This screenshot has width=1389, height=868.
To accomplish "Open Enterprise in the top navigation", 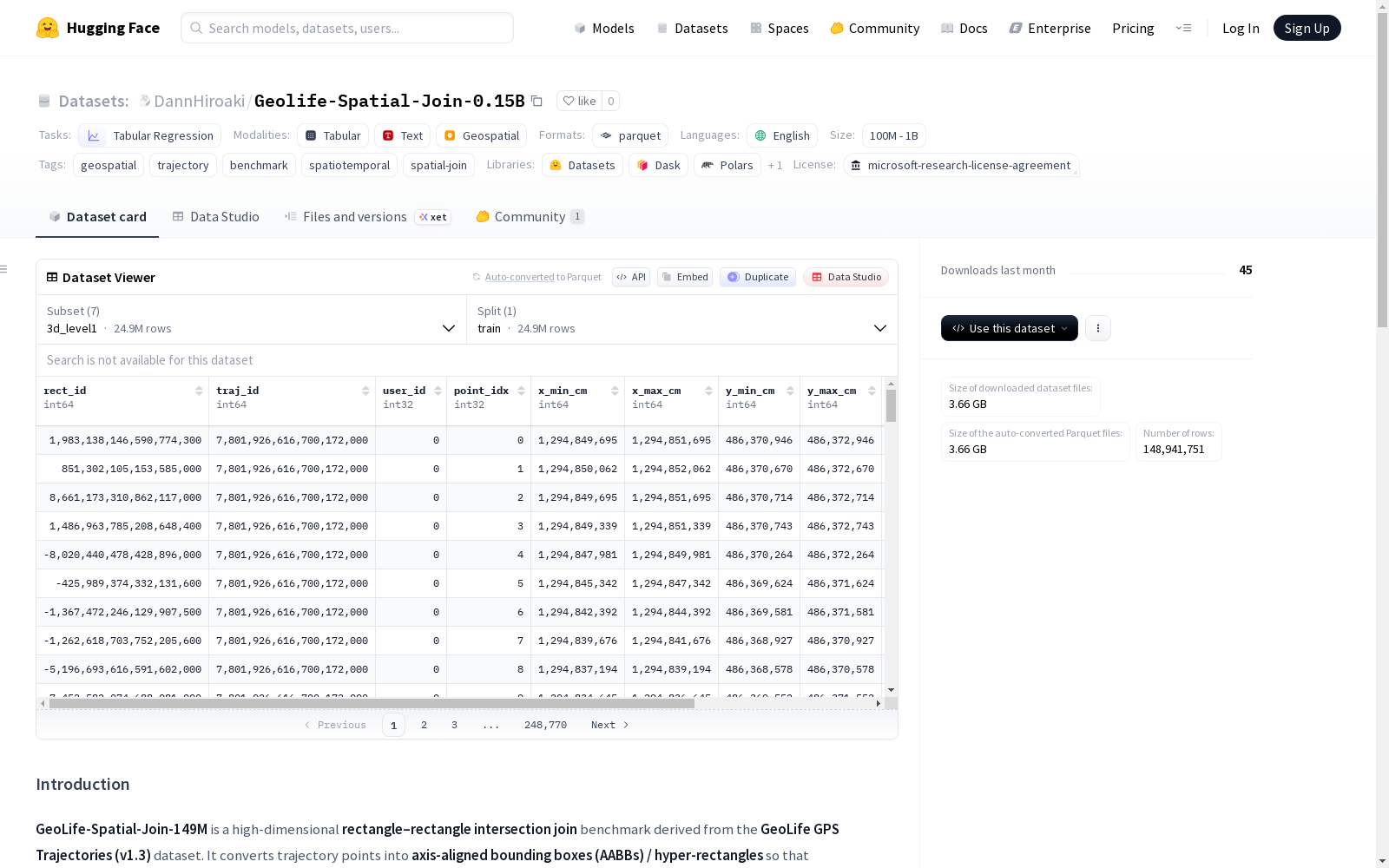I will pos(1050,28).
